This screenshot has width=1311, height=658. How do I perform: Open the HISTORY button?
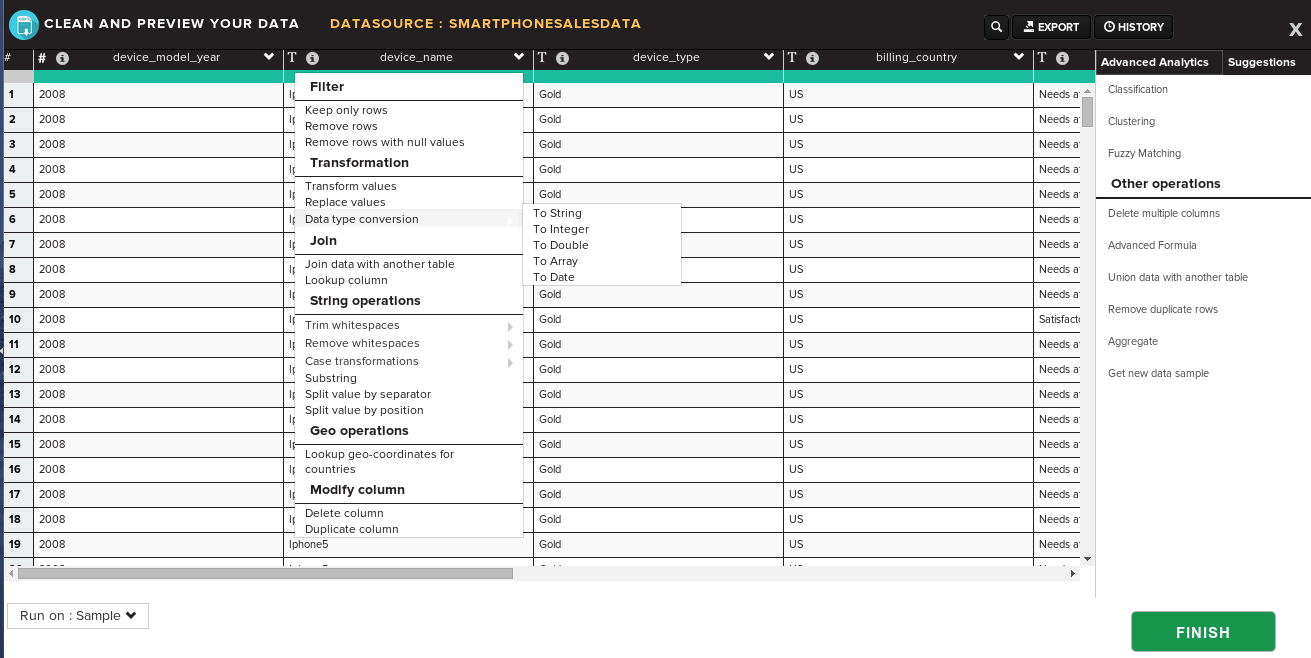[x=1133, y=27]
